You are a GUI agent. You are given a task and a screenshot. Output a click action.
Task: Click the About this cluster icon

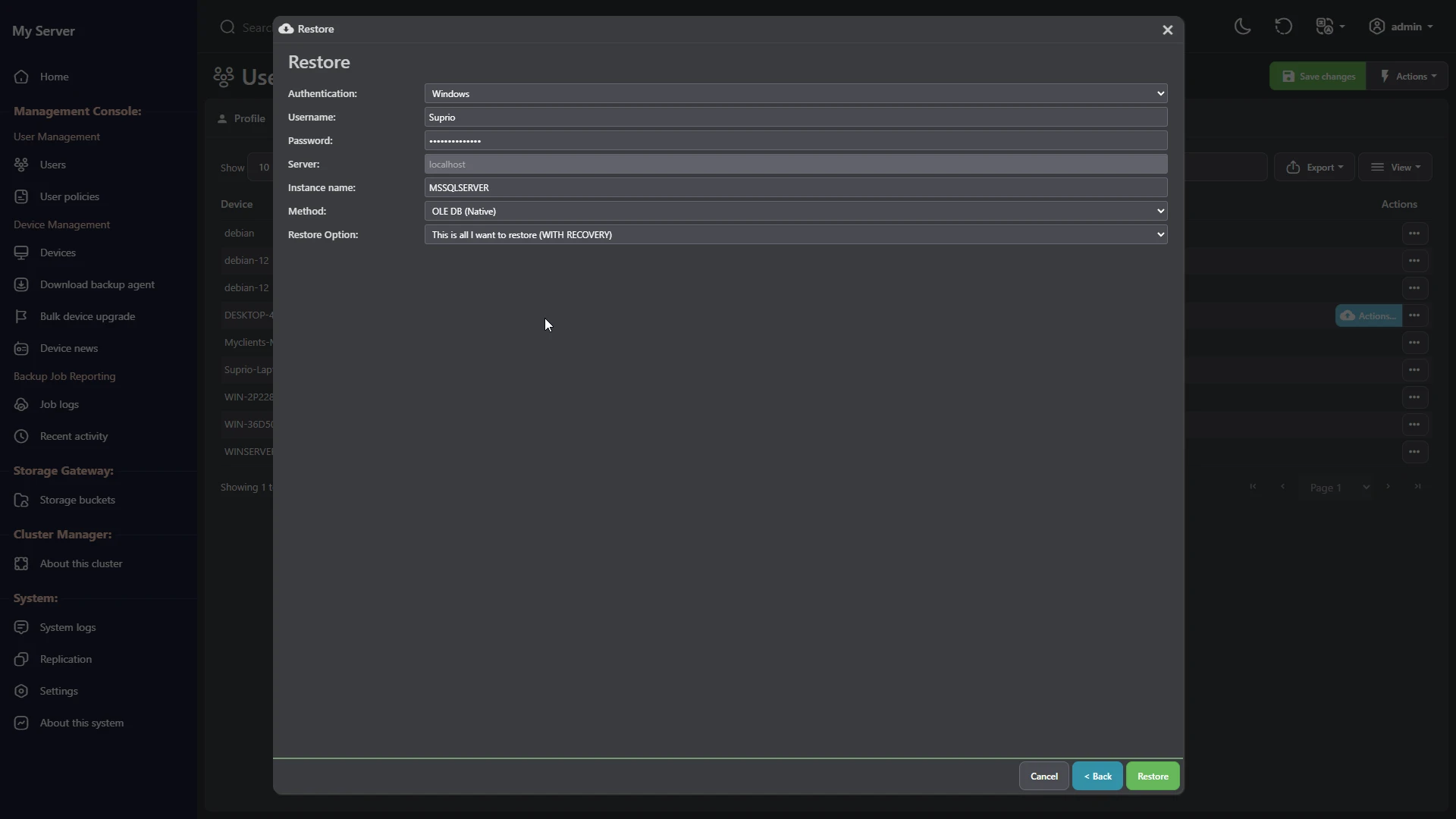[x=21, y=563]
